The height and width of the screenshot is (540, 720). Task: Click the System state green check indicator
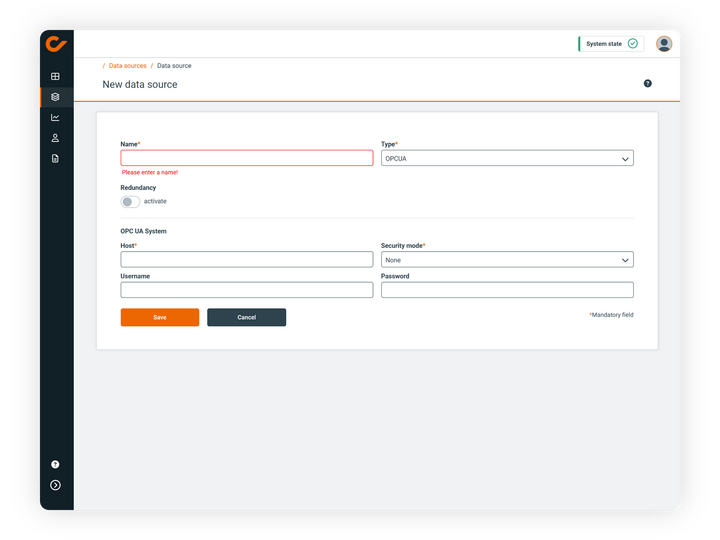(x=632, y=44)
